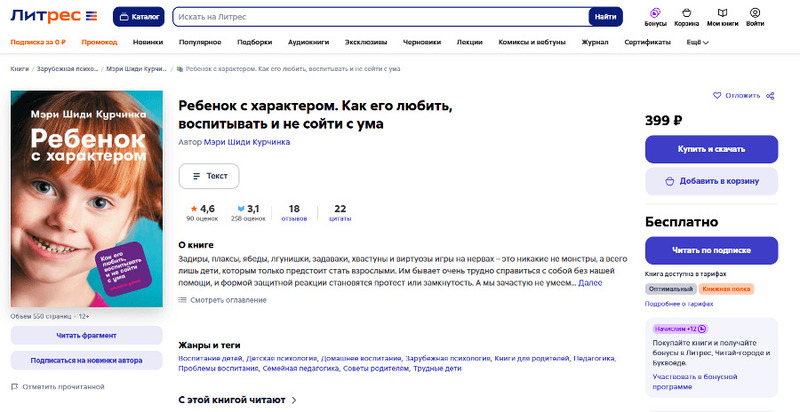Open the 'Семейная педагогика' tag
The height and width of the screenshot is (412, 800).
tap(301, 368)
